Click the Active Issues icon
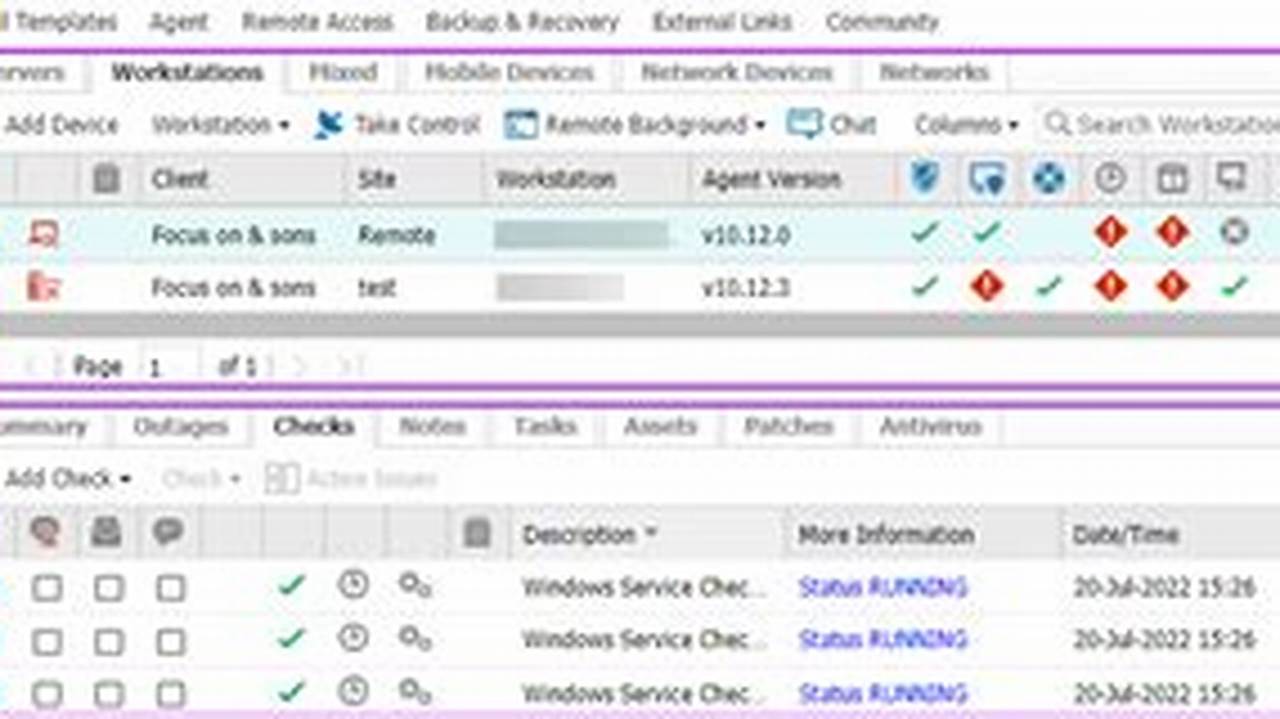Screen dimensions: 1280x719 282,479
